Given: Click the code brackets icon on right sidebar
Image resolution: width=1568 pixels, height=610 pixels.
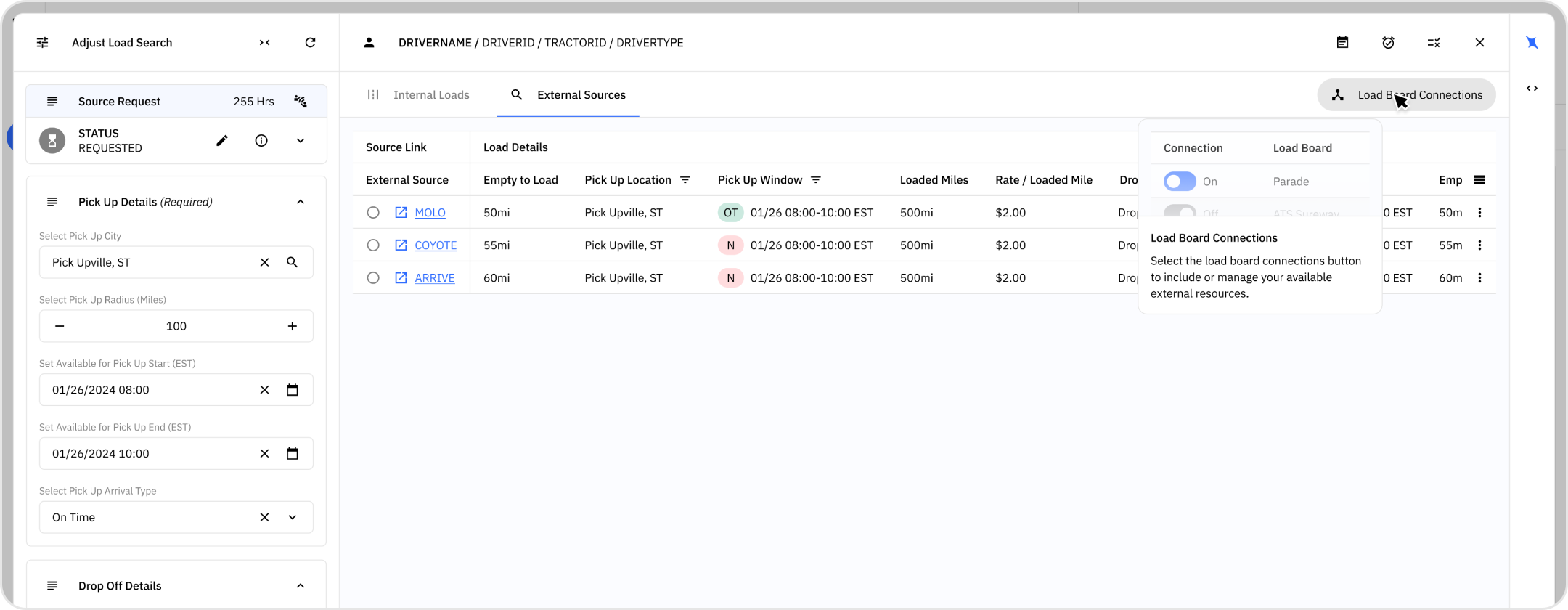Looking at the screenshot, I should point(1532,89).
